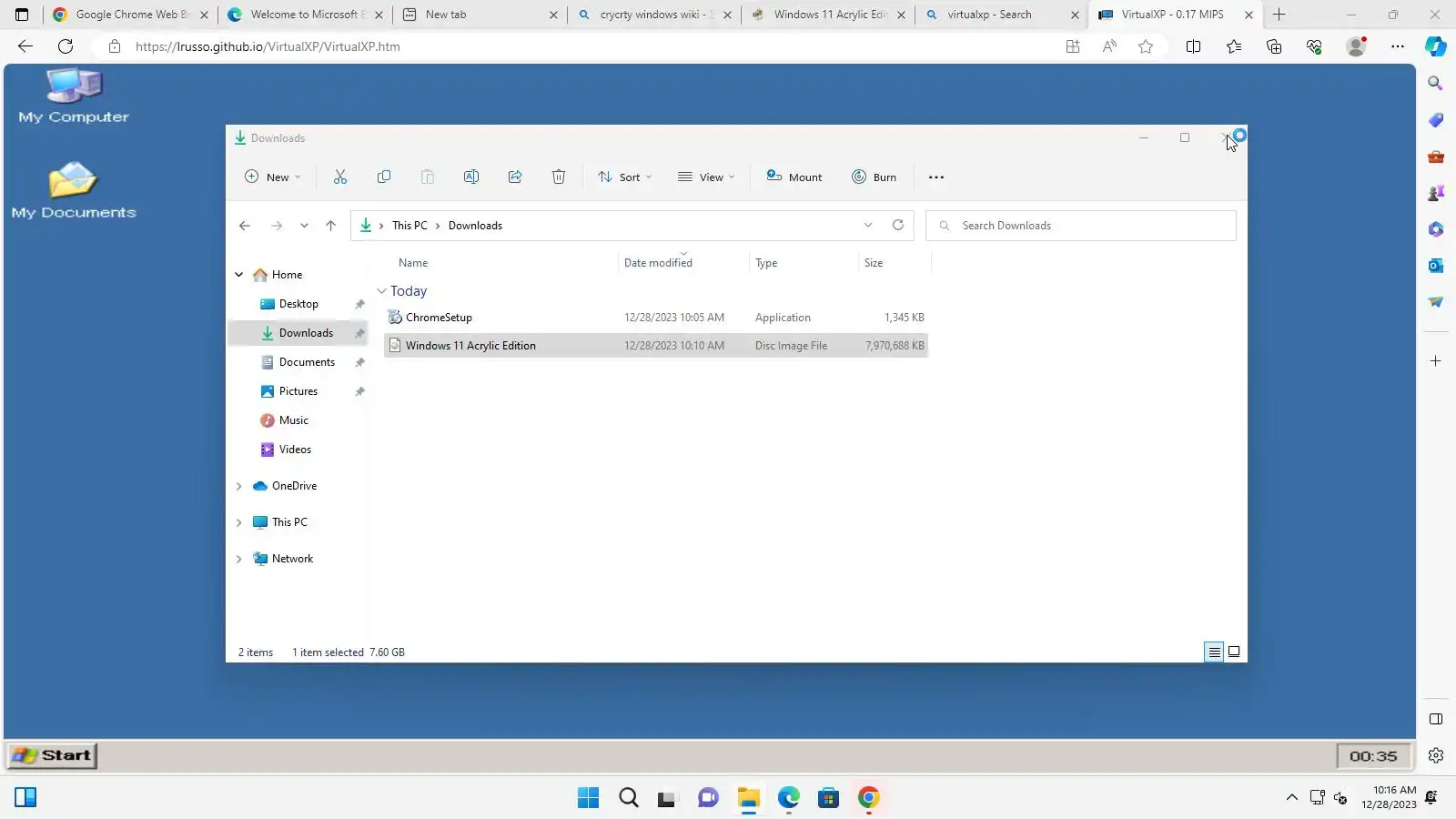Open Edge Settings and more menu
1456x819 pixels.
click(x=1398, y=46)
